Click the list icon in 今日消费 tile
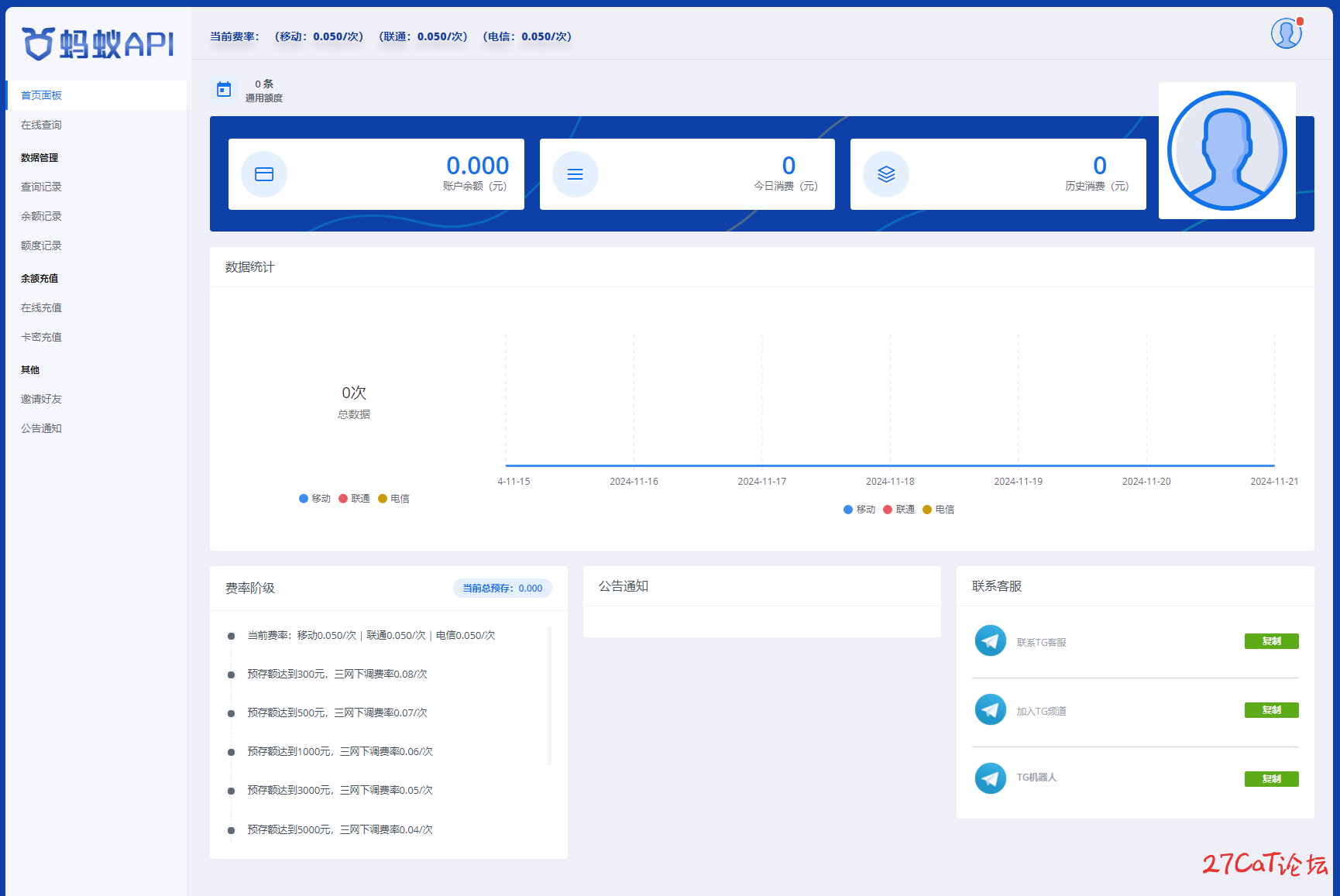The image size is (1340, 896). pos(576,174)
